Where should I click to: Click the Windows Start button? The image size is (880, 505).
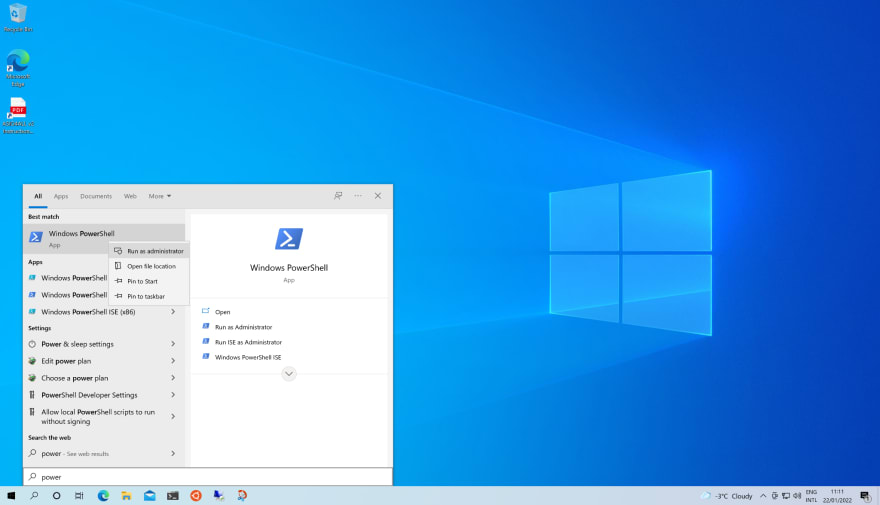pos(11,495)
